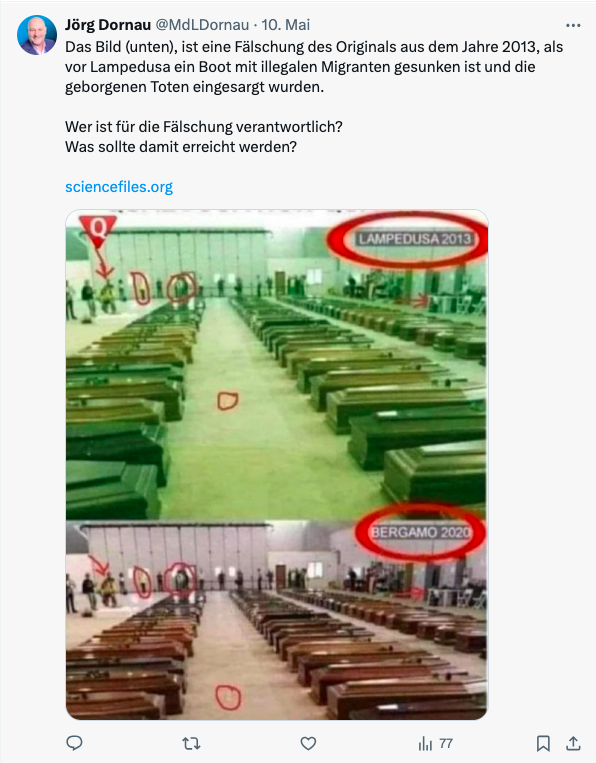
Task: Click the LAMPEDUSA 2013 label in image
Action: click(415, 239)
